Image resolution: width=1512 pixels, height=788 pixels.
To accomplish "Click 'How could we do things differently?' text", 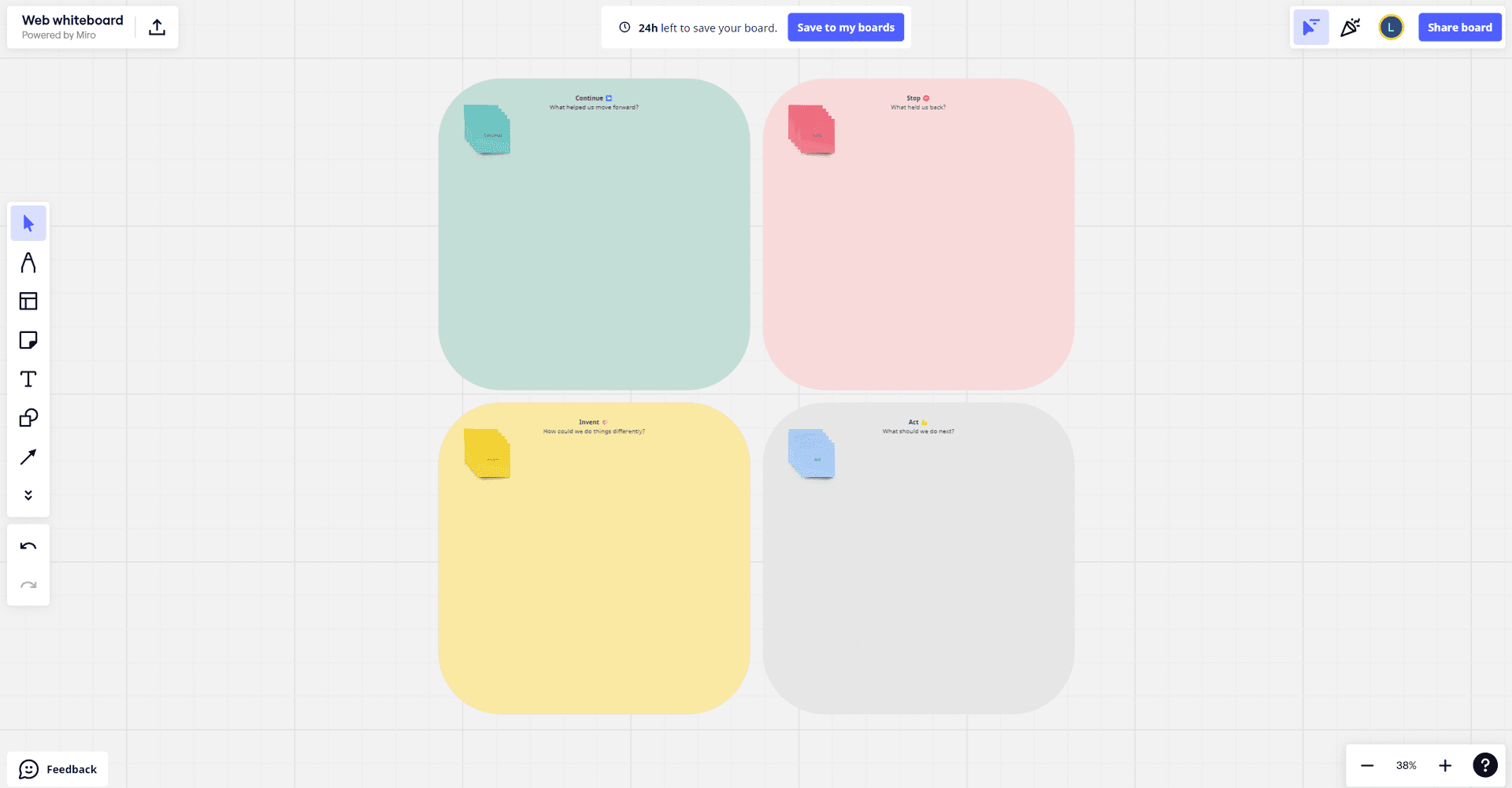I will [x=594, y=431].
